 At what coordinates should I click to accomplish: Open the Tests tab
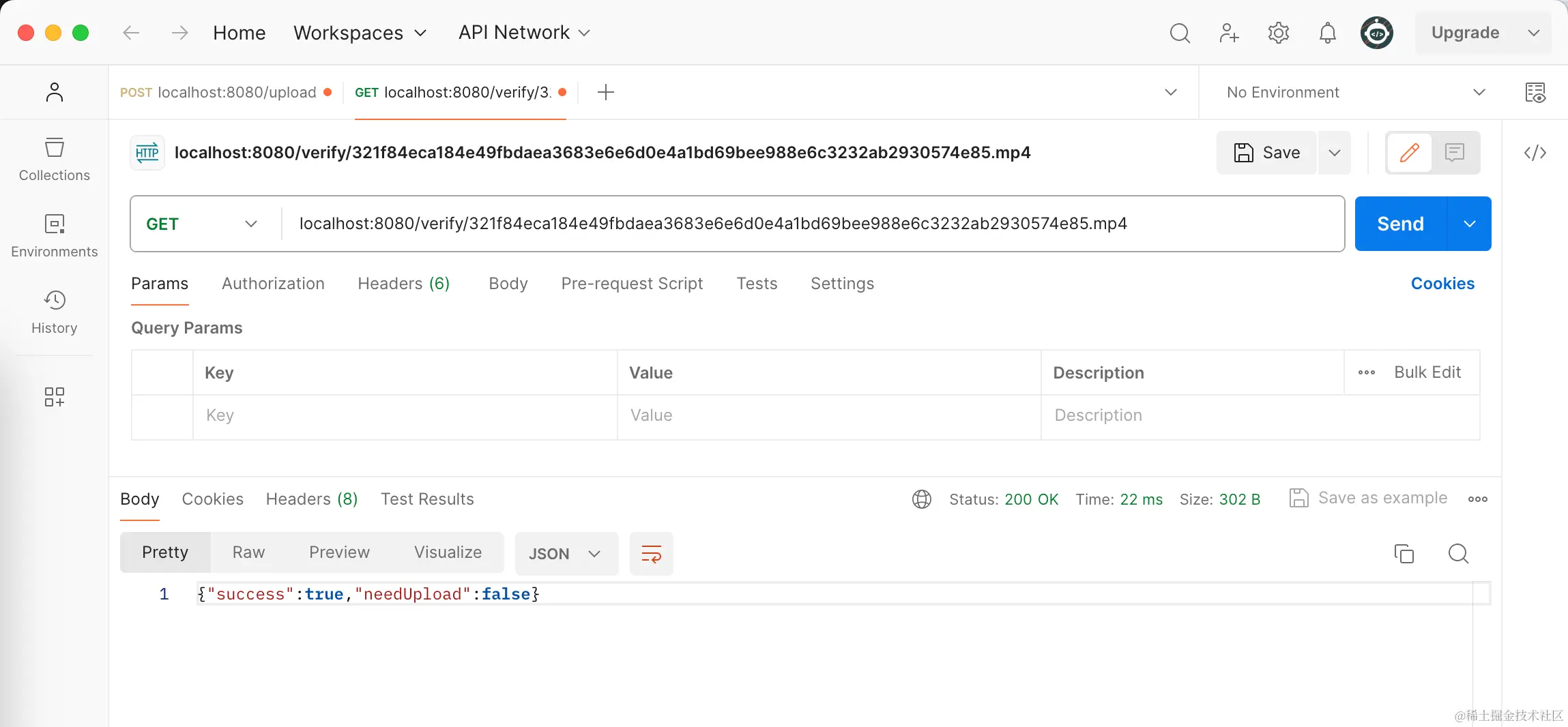[757, 284]
